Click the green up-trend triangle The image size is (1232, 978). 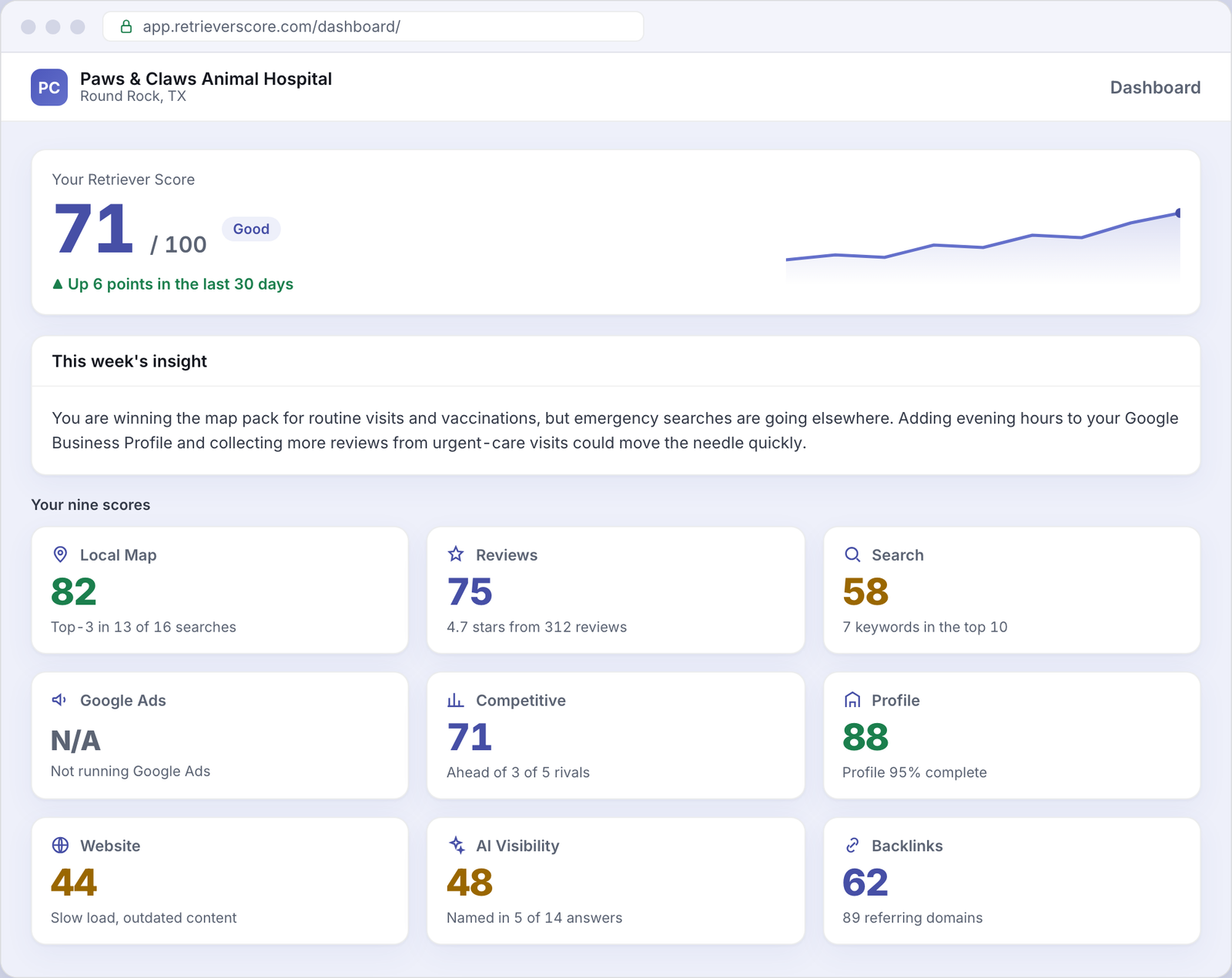[x=57, y=284]
